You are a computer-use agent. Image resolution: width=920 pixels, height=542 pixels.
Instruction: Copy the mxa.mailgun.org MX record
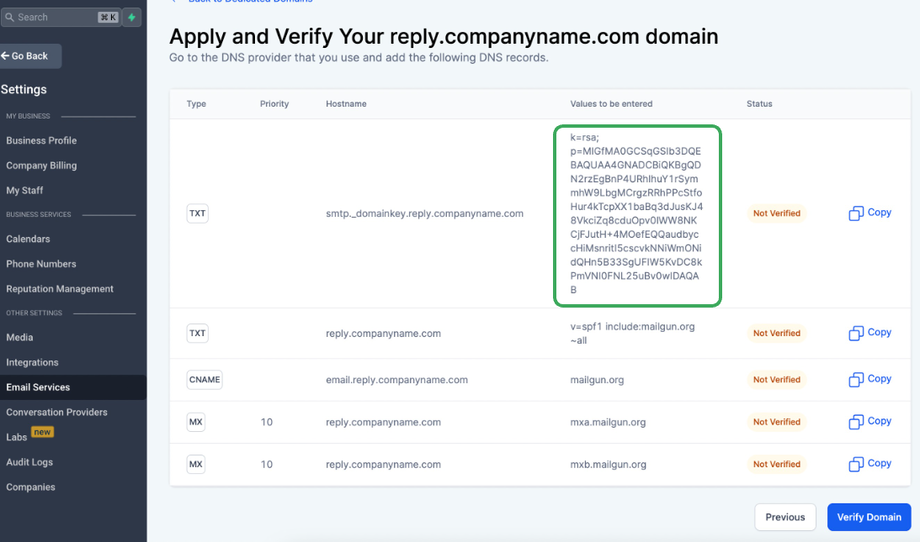(869, 421)
